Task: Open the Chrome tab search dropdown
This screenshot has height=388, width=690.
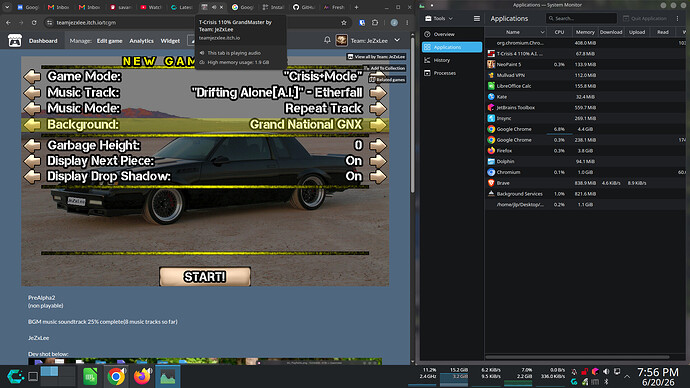Action: coord(7,7)
